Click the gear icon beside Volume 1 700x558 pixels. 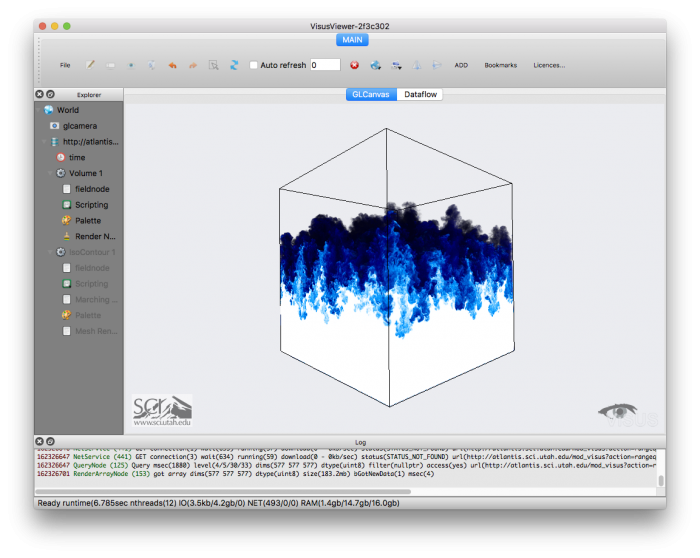(x=61, y=173)
